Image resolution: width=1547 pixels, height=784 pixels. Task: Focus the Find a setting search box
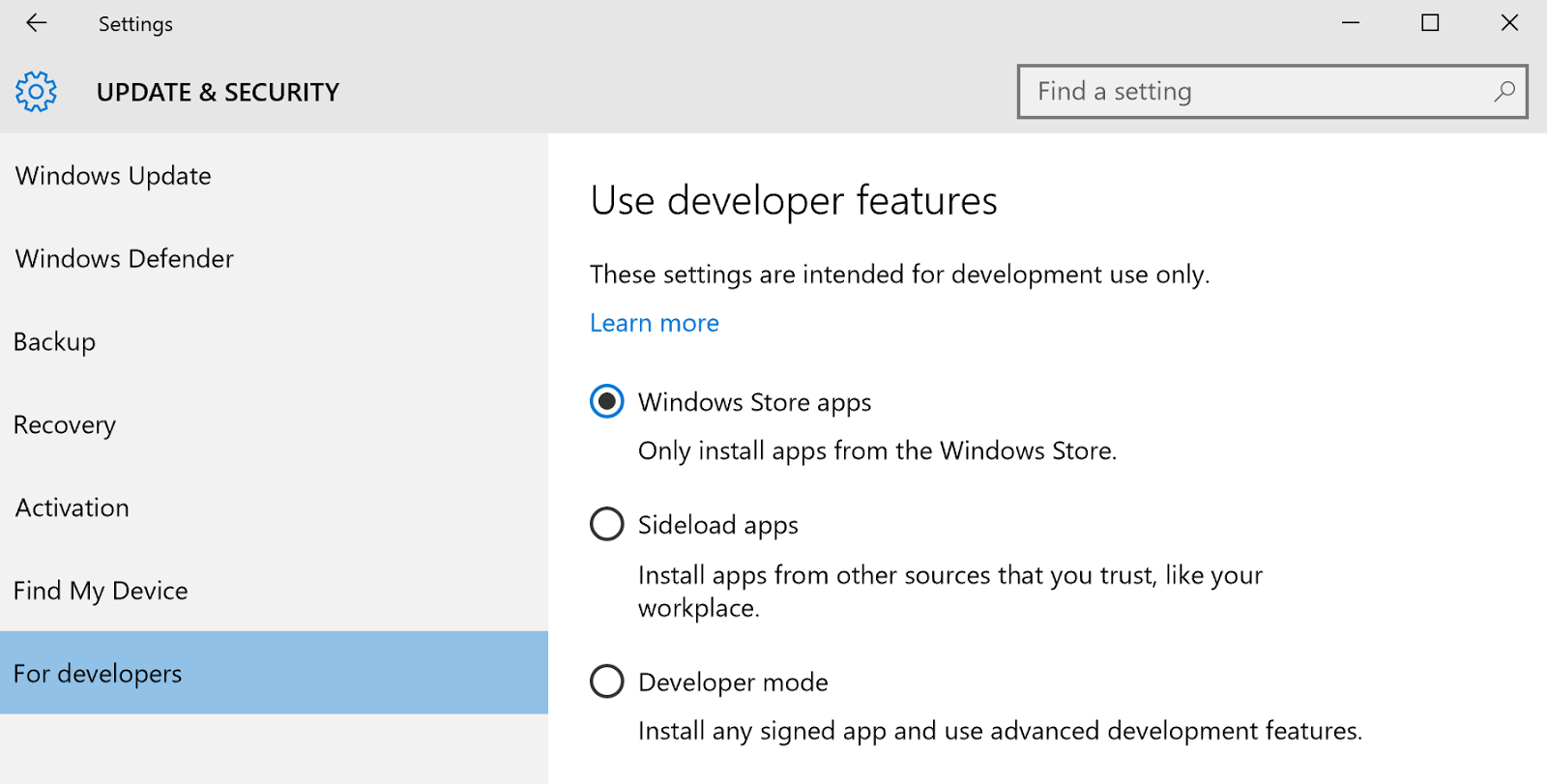(1272, 92)
